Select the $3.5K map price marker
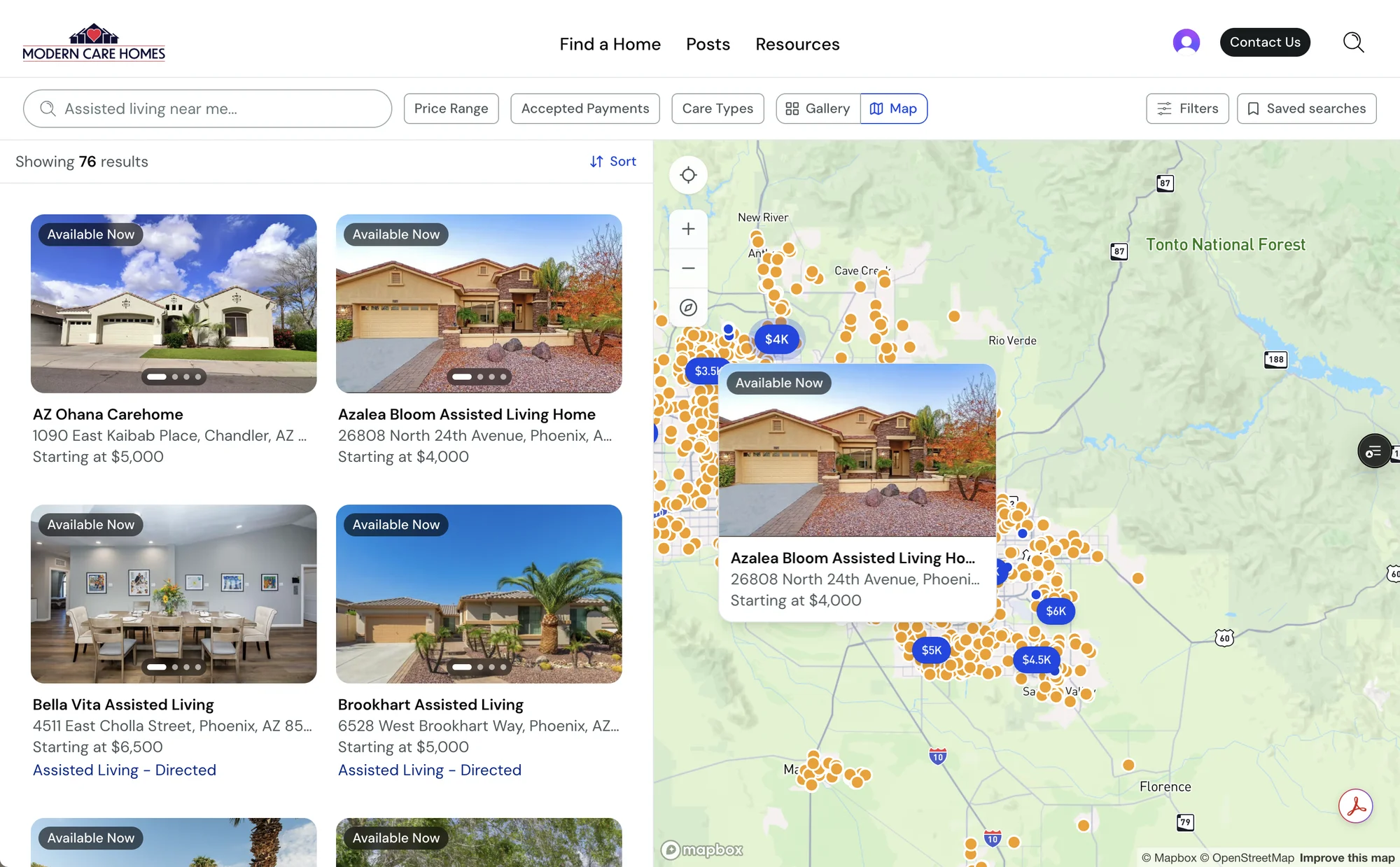The height and width of the screenshot is (867, 1400). [703, 371]
